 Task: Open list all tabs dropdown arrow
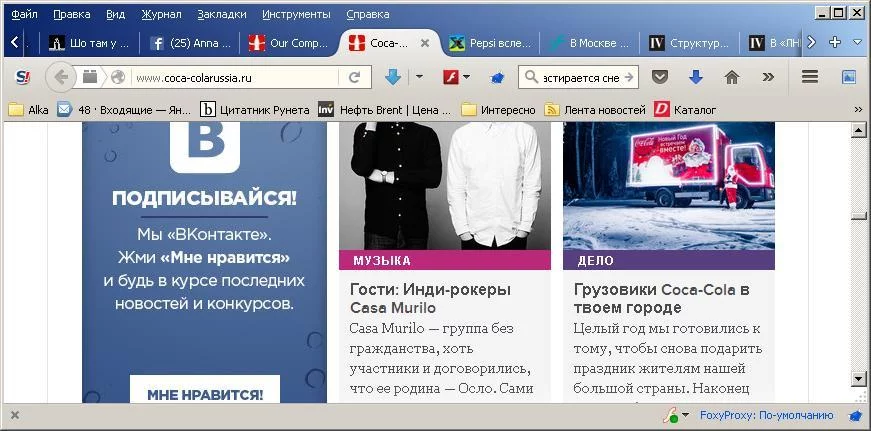857,42
